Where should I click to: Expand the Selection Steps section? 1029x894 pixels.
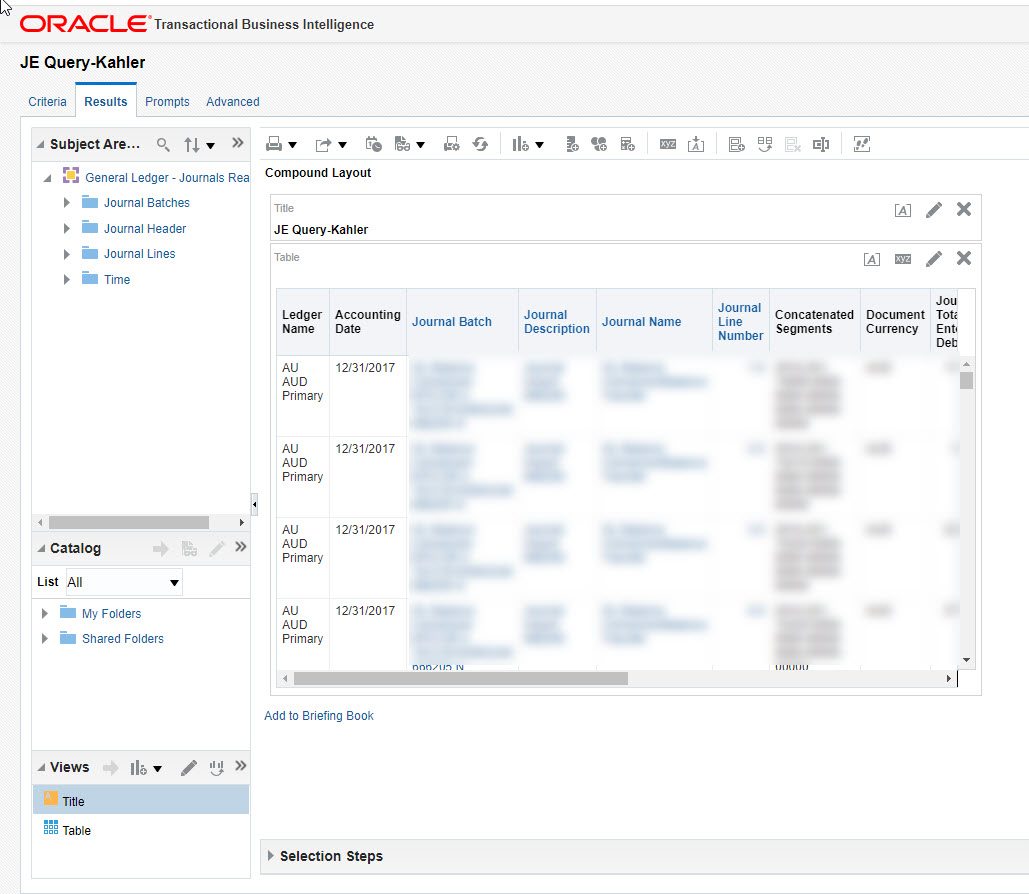click(270, 856)
